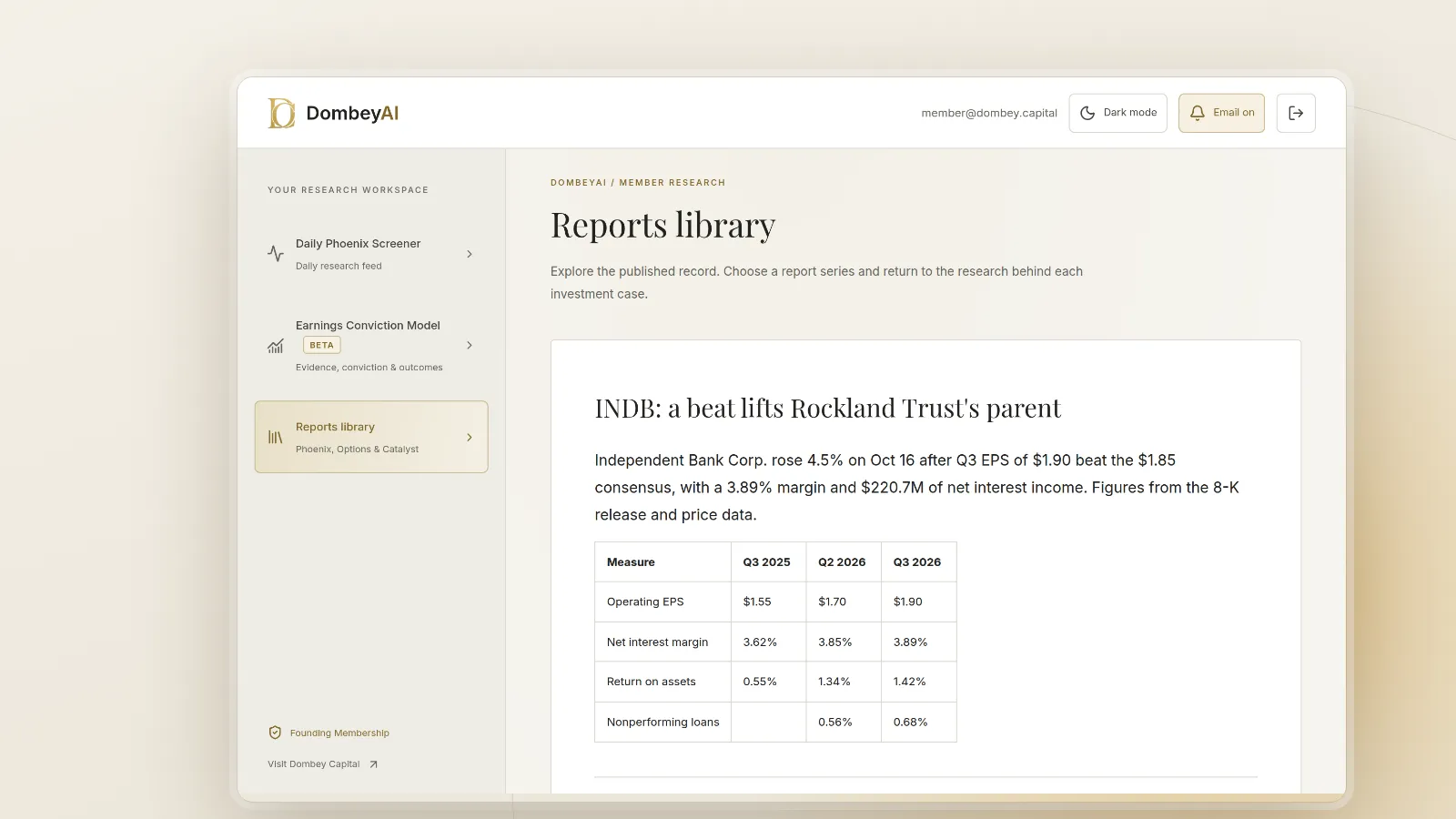This screenshot has height=819, width=1456.
Task: Click the Daily Phoenix Screener pulse icon
Action: pos(276,254)
